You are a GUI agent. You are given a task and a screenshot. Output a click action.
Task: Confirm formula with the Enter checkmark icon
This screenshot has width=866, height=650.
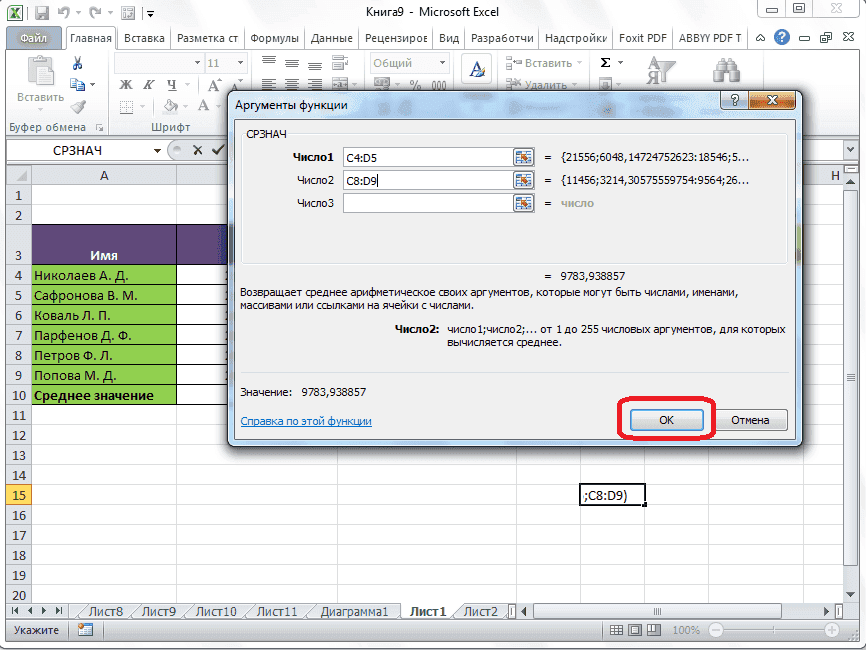(220, 150)
